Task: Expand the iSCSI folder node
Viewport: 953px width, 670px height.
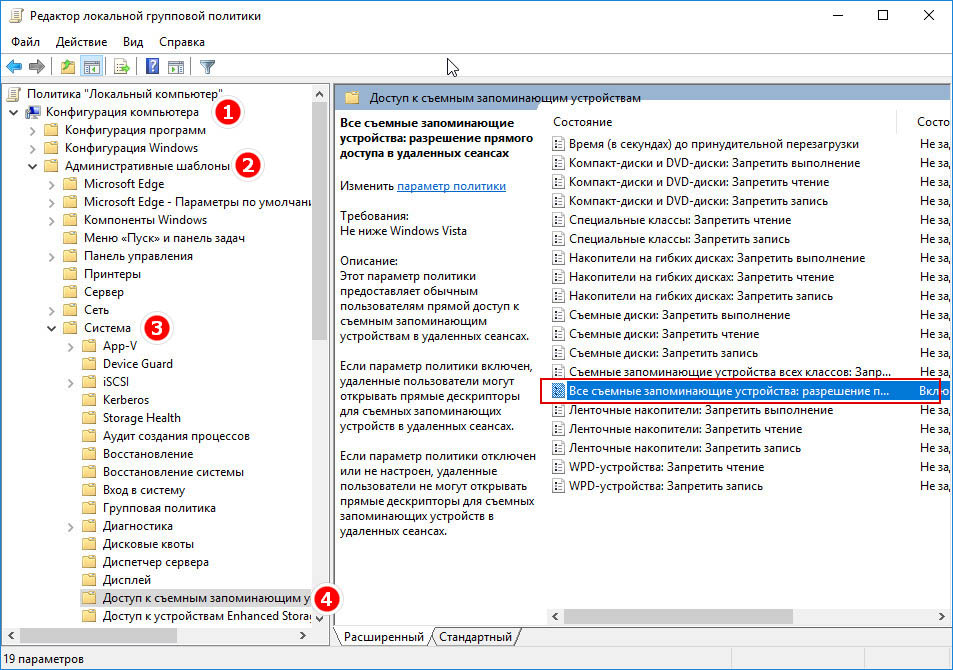Action: click(70, 382)
